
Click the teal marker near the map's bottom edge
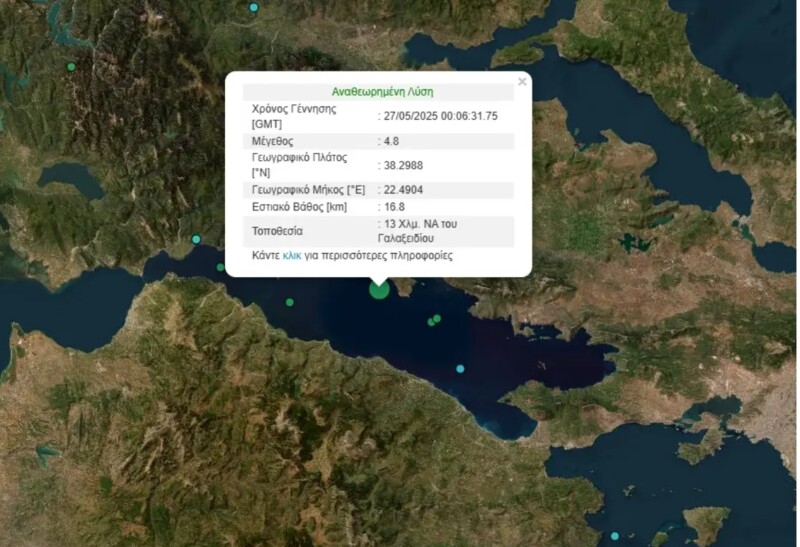[615, 536]
